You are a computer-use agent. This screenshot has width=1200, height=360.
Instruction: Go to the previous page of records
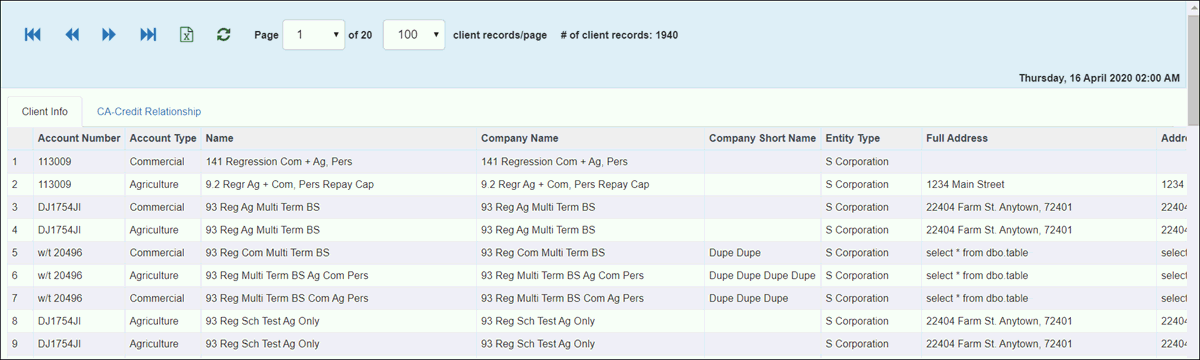tap(72, 35)
